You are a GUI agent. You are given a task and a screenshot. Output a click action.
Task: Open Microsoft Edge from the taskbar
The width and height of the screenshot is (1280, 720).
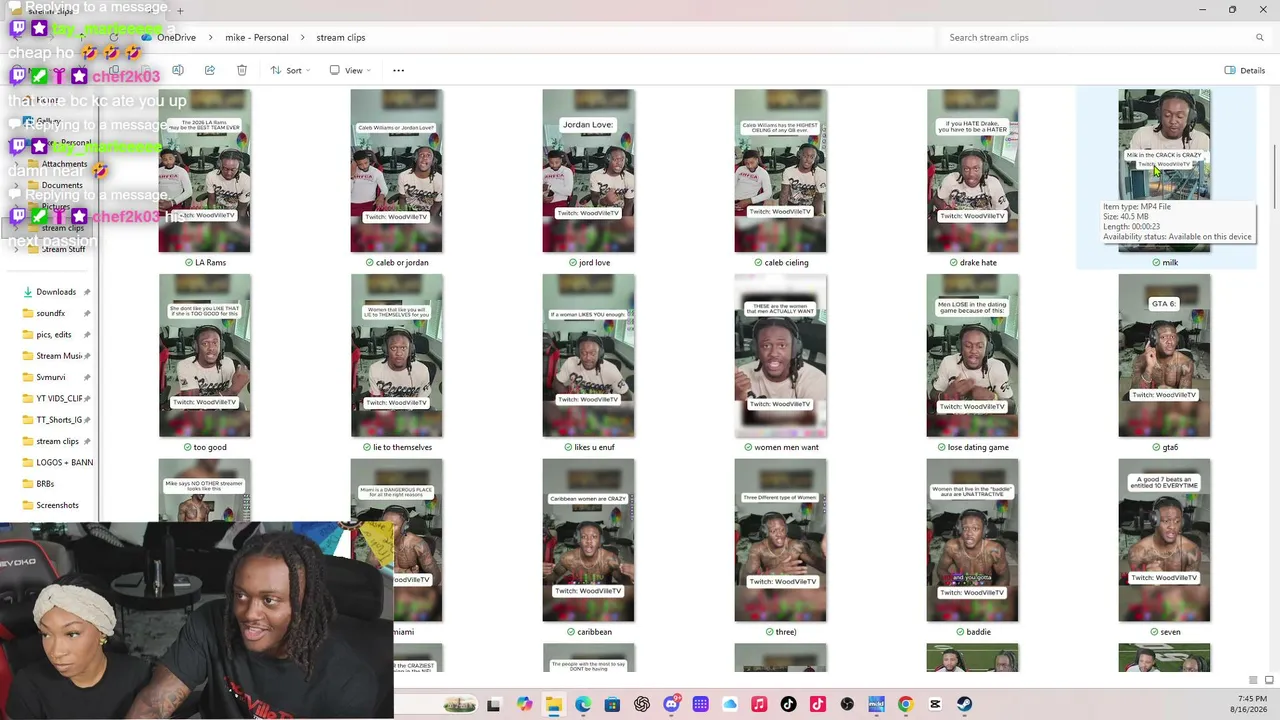click(583, 704)
